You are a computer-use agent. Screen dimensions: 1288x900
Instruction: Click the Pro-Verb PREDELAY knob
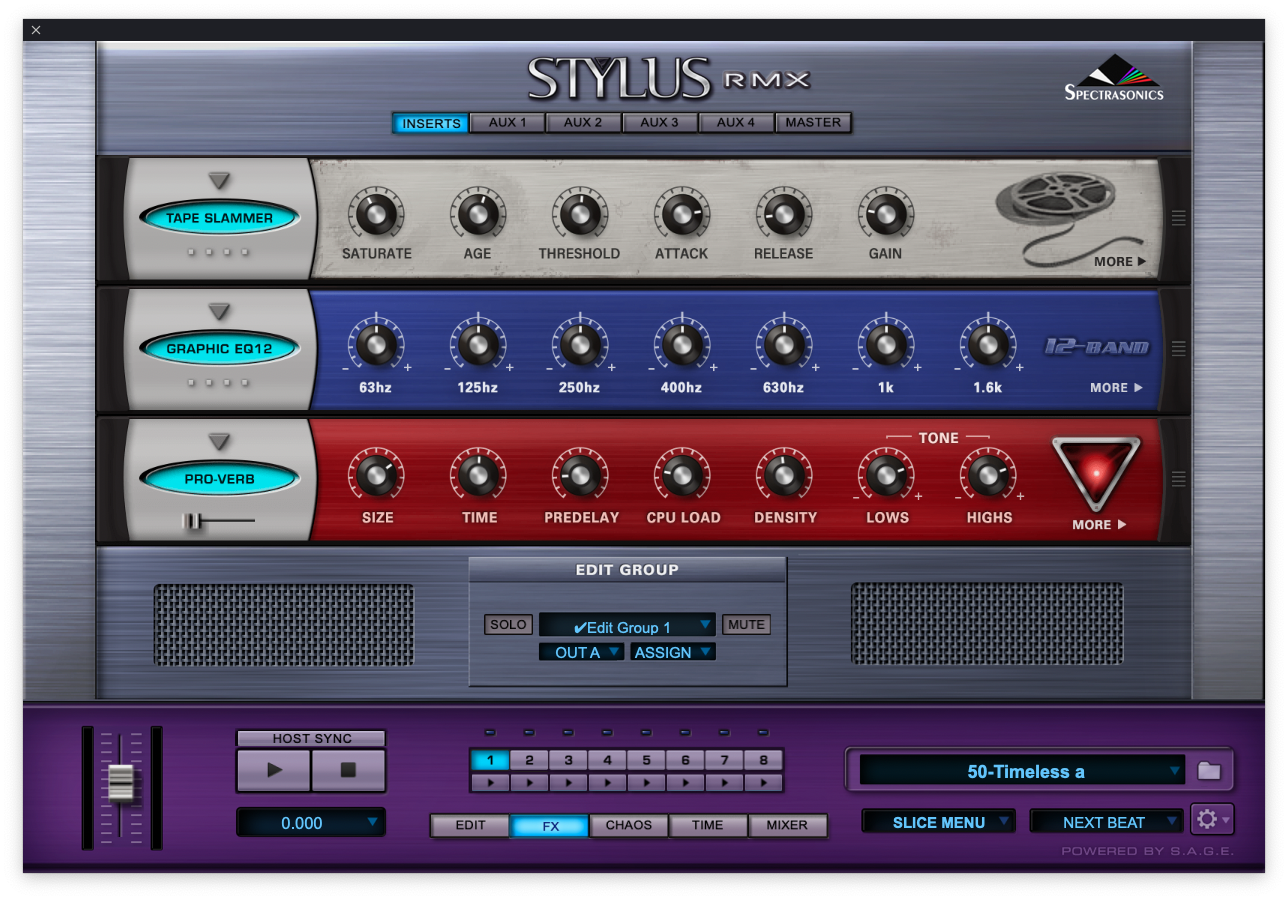[580, 475]
